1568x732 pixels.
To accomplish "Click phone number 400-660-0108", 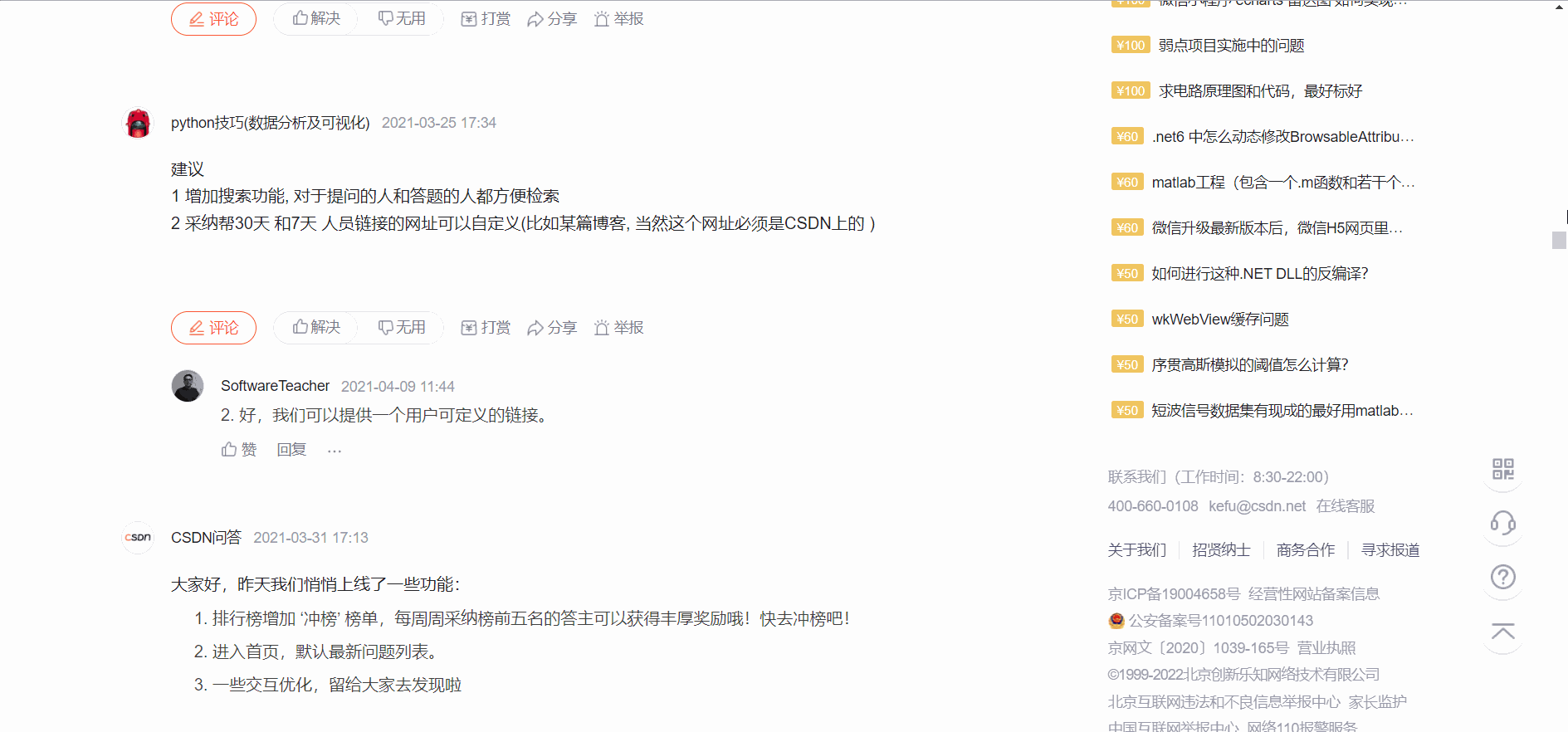I will tap(1153, 506).
